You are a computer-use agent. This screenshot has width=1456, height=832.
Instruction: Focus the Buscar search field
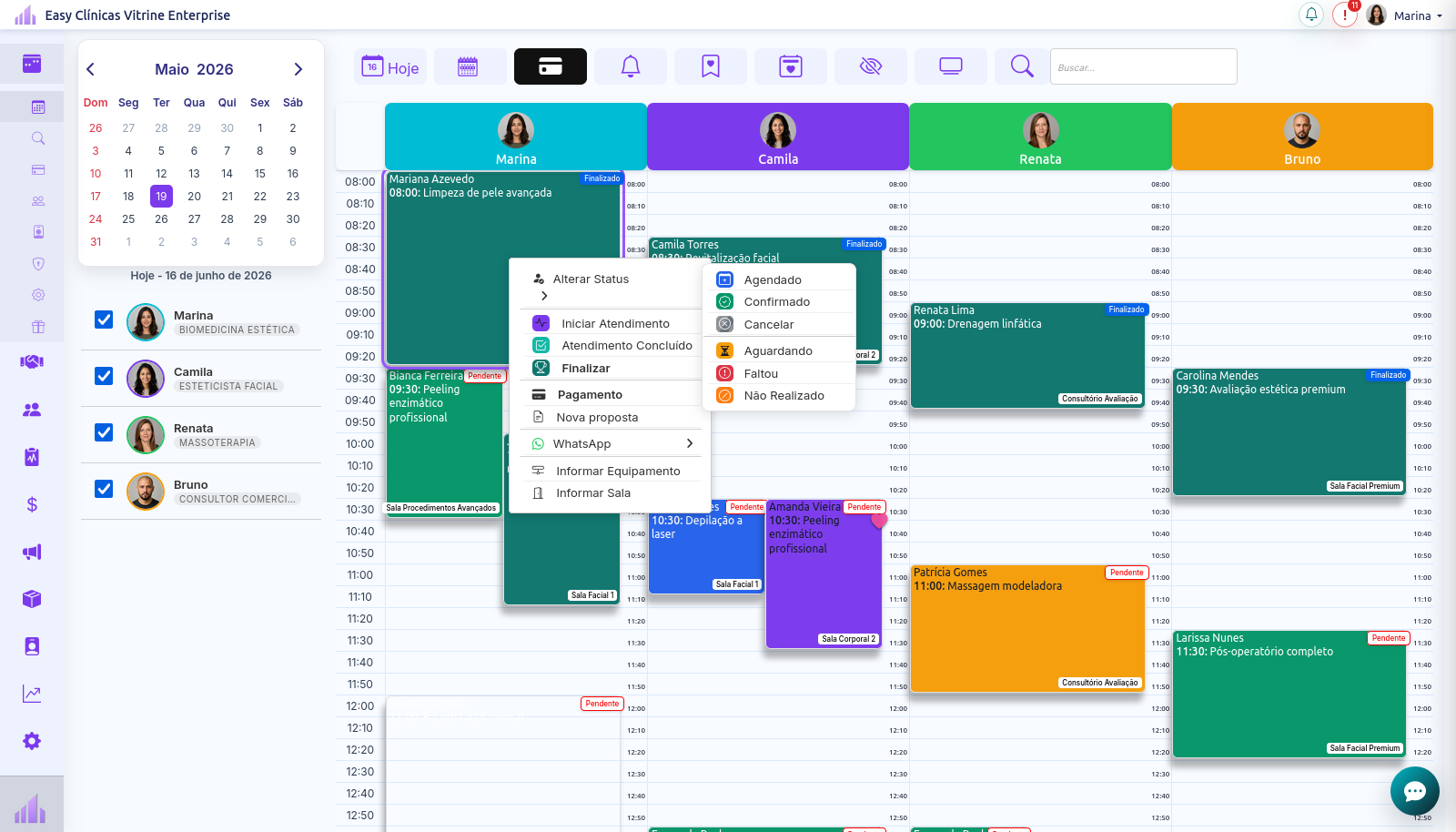click(1144, 66)
